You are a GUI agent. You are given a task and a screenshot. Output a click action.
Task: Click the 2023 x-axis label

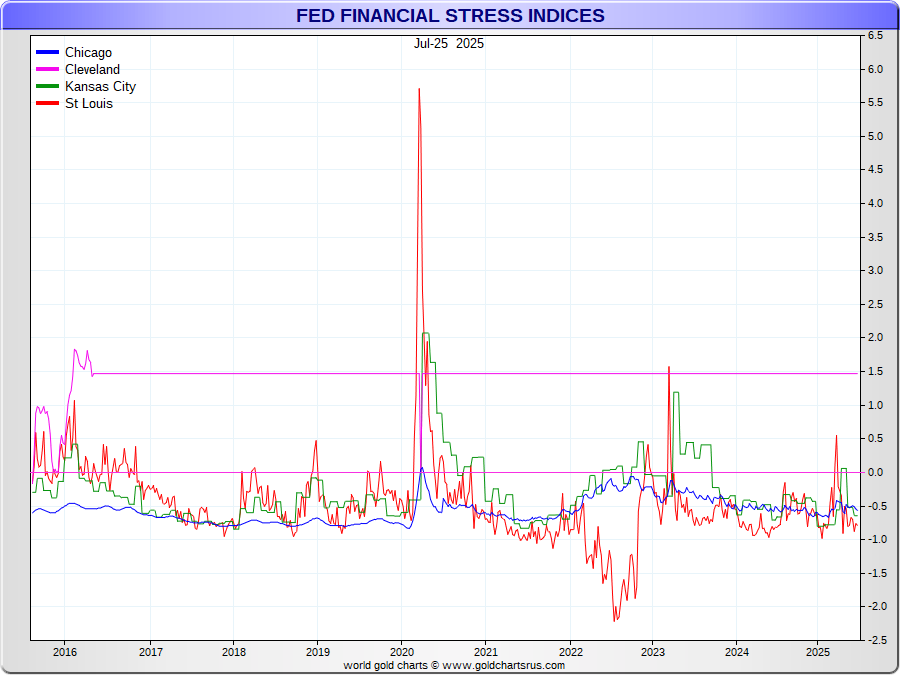point(653,652)
